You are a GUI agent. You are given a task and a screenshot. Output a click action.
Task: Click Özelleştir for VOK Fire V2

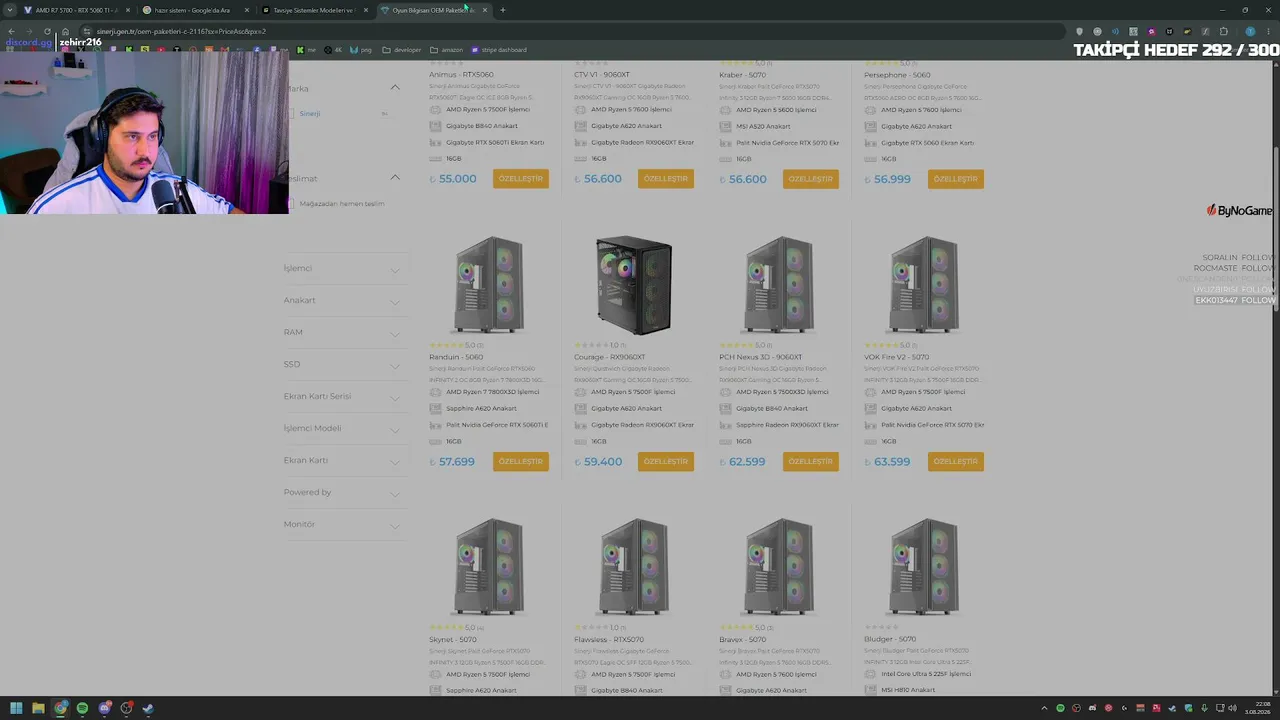click(x=956, y=462)
